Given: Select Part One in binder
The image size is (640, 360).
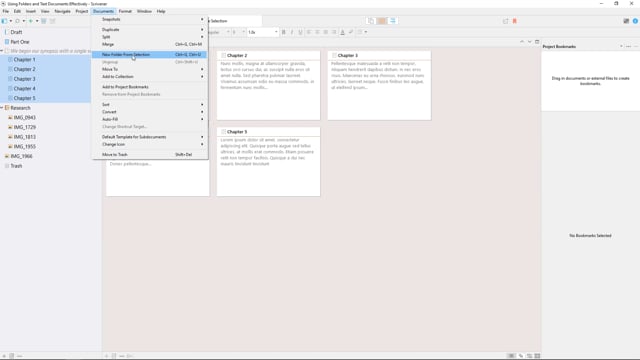Looking at the screenshot, I should click(x=20, y=42).
